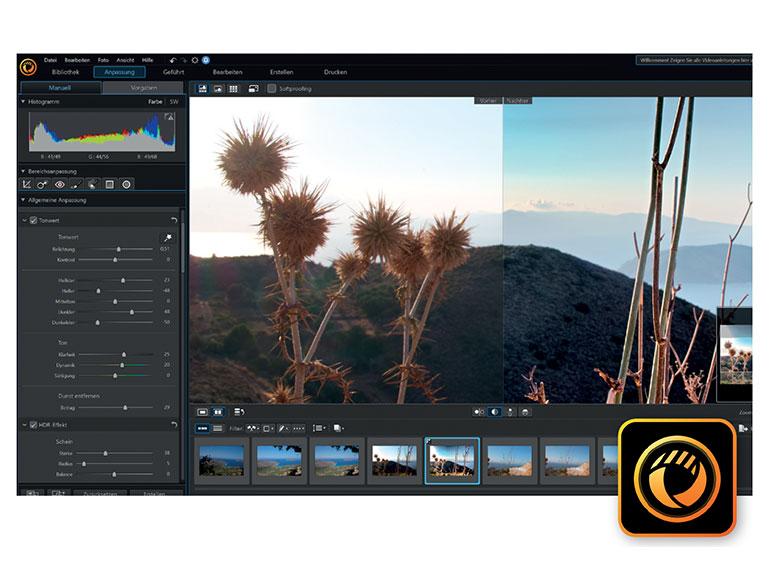Switch to viewer-only layout icon
The image size is (770, 577).
[x=218, y=88]
